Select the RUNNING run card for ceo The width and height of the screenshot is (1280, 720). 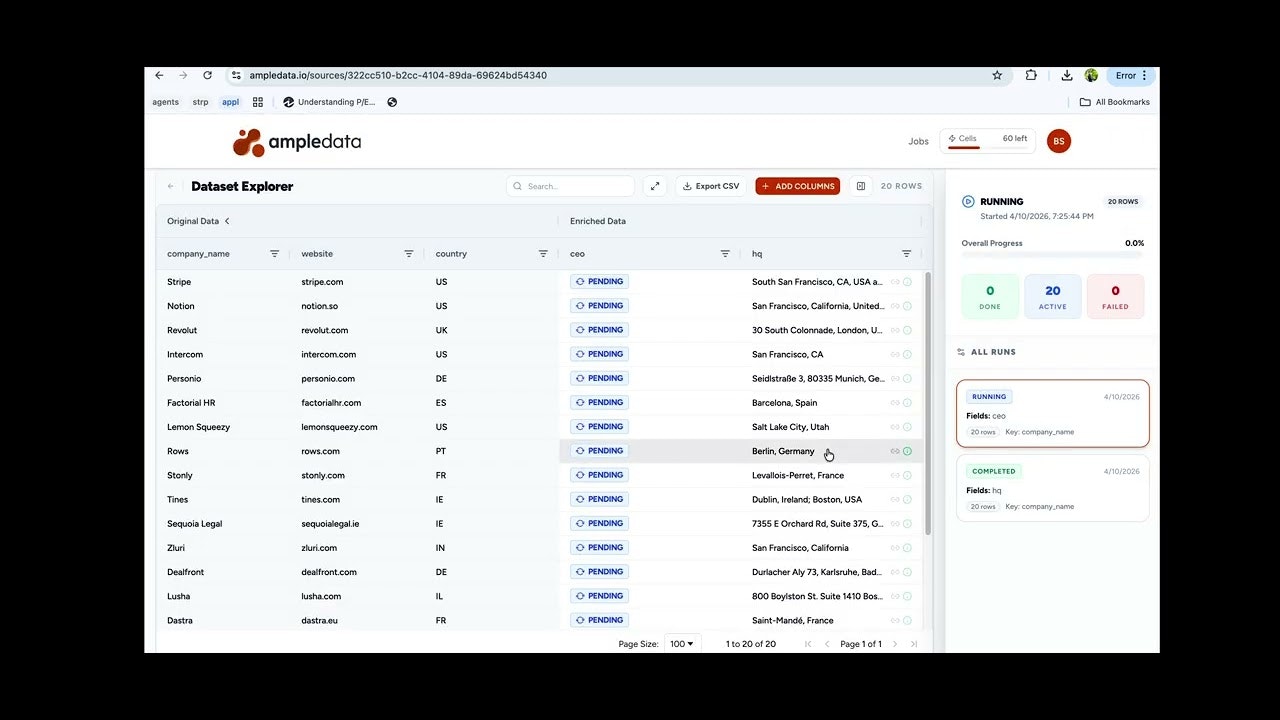[1053, 413]
